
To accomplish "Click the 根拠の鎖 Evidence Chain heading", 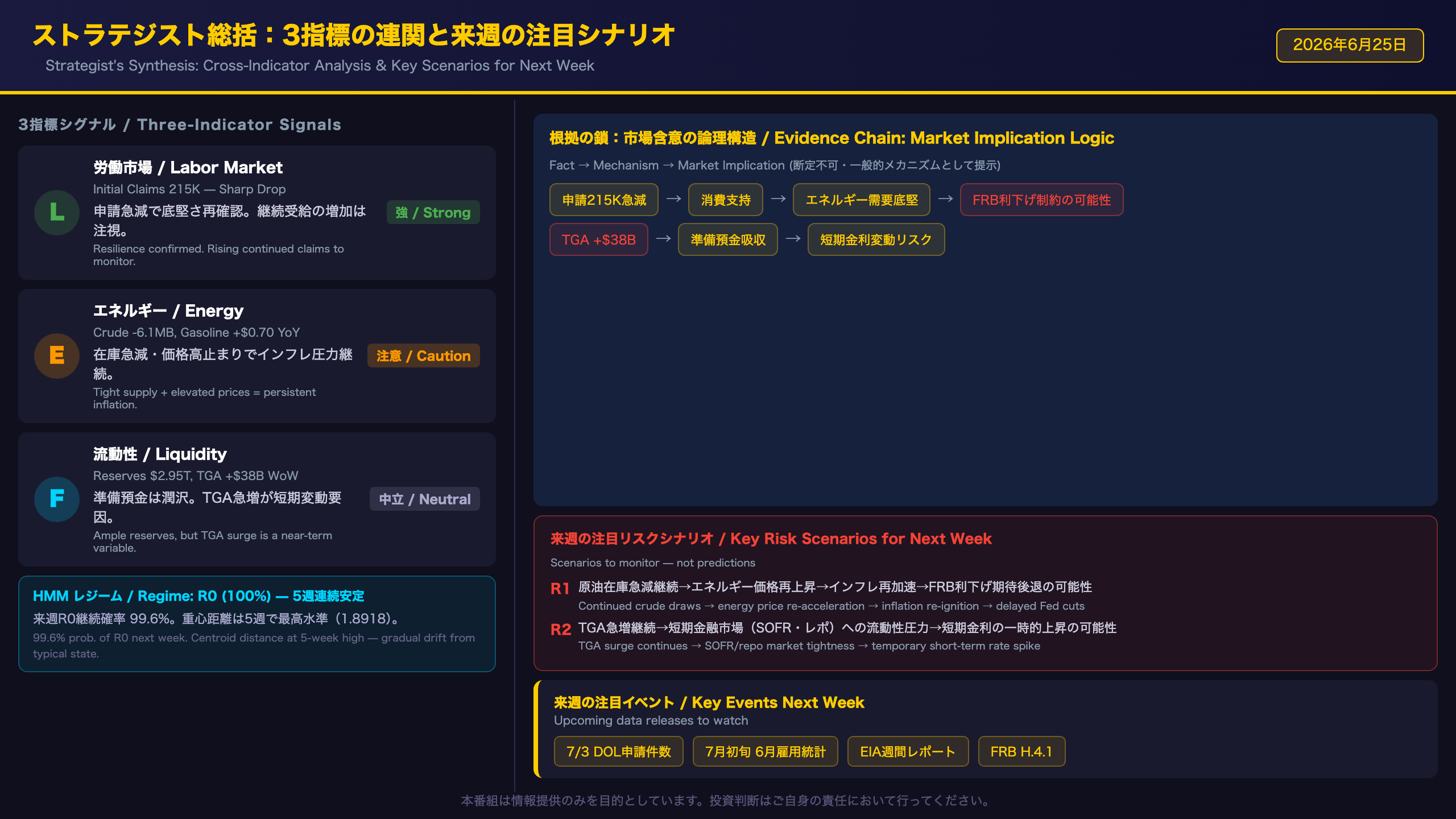I will point(832,138).
